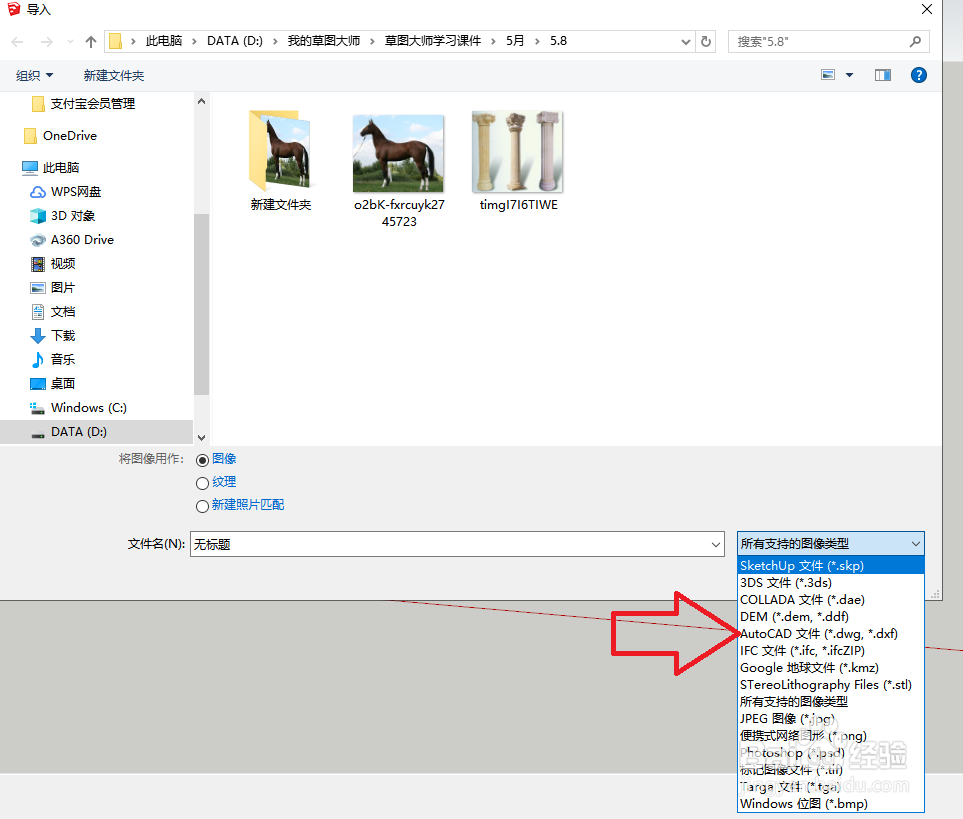Open the preview pane toggle icon
Image resolution: width=963 pixels, height=819 pixels.
(882, 74)
